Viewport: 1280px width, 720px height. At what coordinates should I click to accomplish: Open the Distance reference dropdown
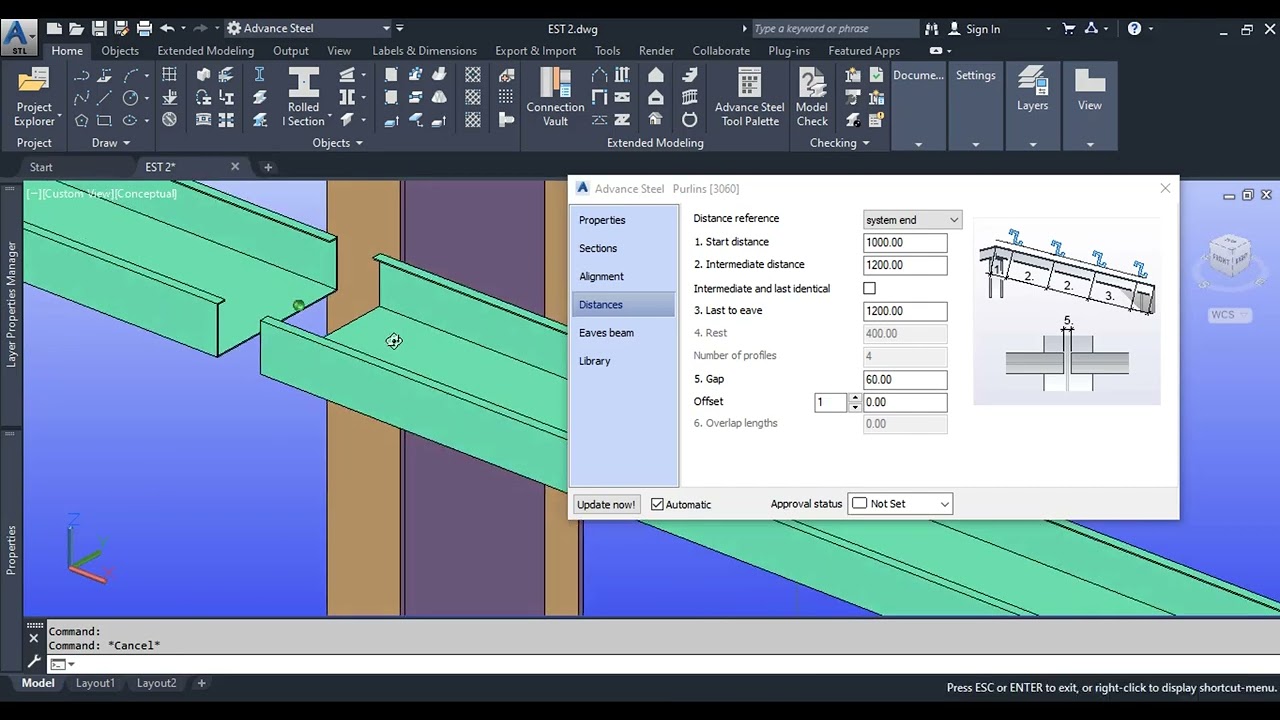(x=912, y=220)
